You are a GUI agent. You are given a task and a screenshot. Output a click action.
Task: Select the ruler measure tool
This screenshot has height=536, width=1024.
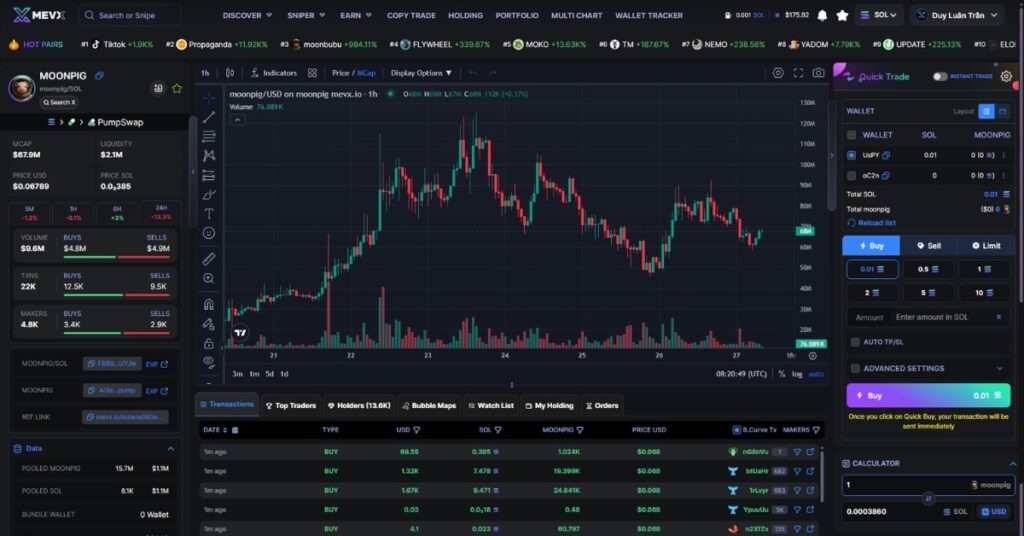pyautogui.click(x=209, y=259)
